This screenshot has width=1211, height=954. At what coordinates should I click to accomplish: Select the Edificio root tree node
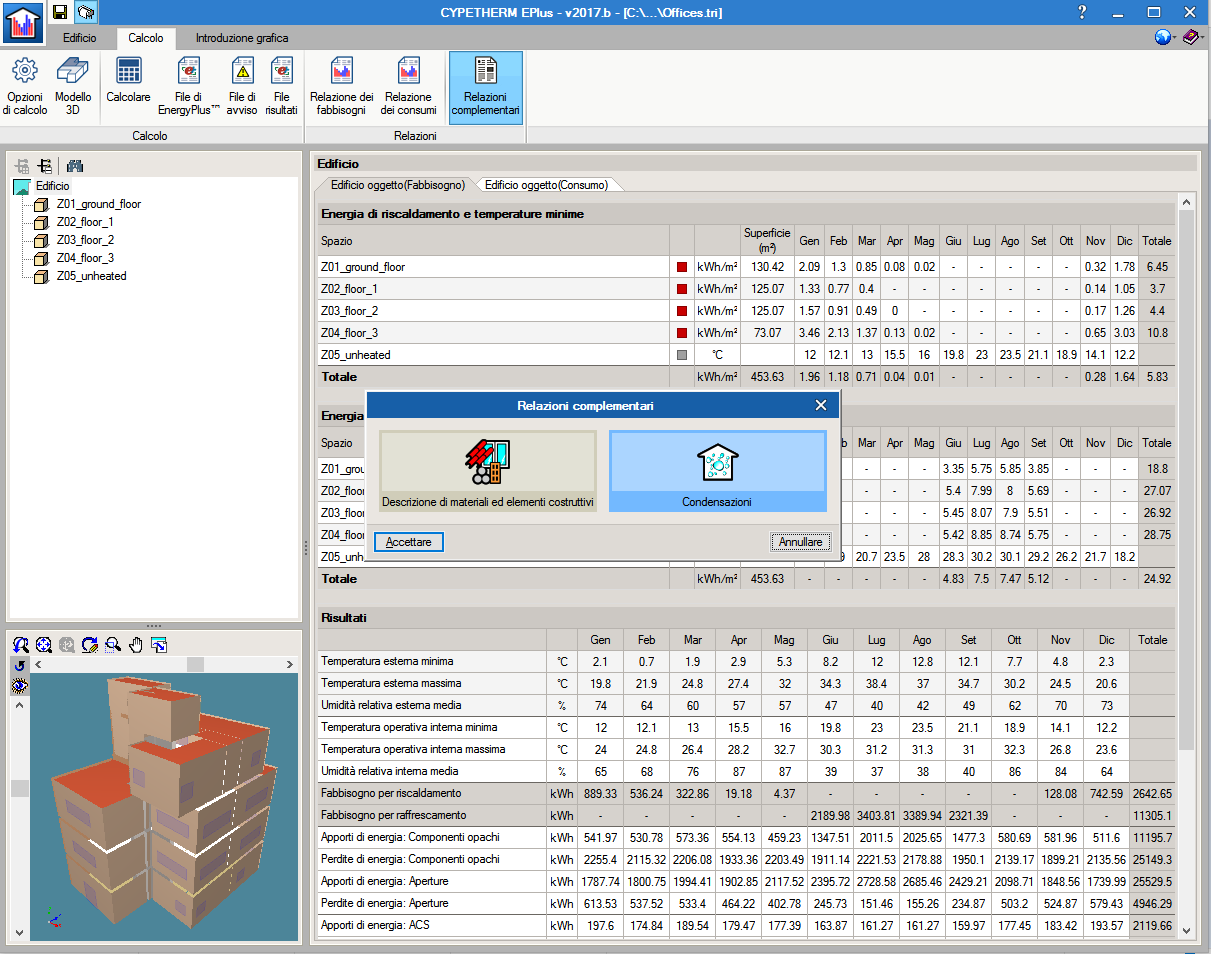pos(53,186)
